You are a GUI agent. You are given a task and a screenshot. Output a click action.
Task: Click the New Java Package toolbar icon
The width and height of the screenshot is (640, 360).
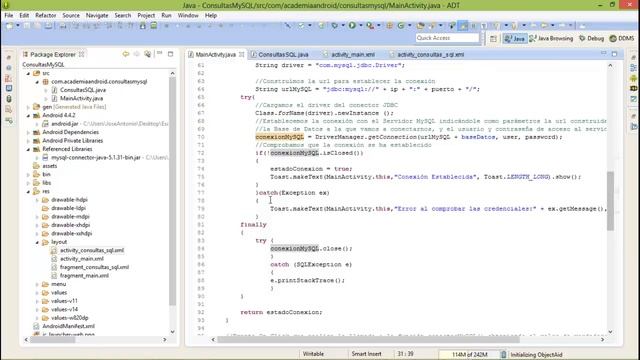[x=389, y=26]
